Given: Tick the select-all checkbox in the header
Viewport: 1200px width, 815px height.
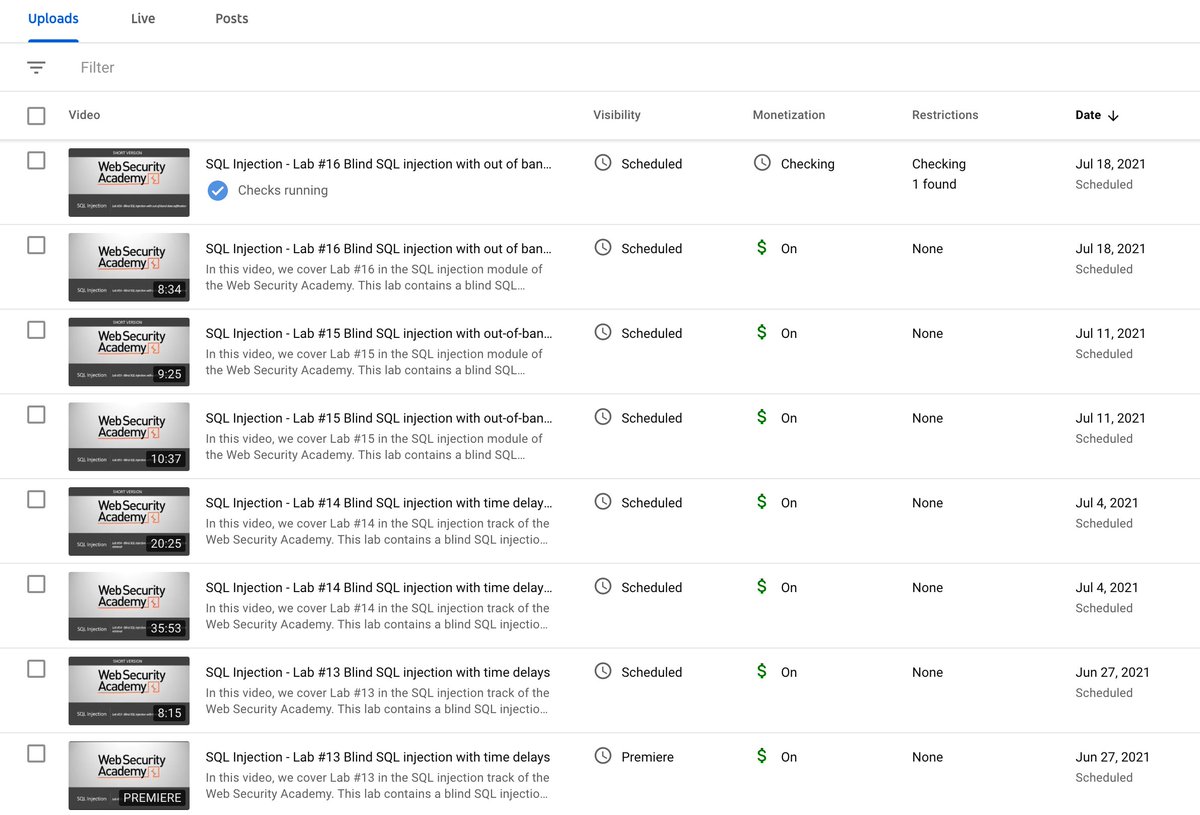Looking at the screenshot, I should (36, 116).
